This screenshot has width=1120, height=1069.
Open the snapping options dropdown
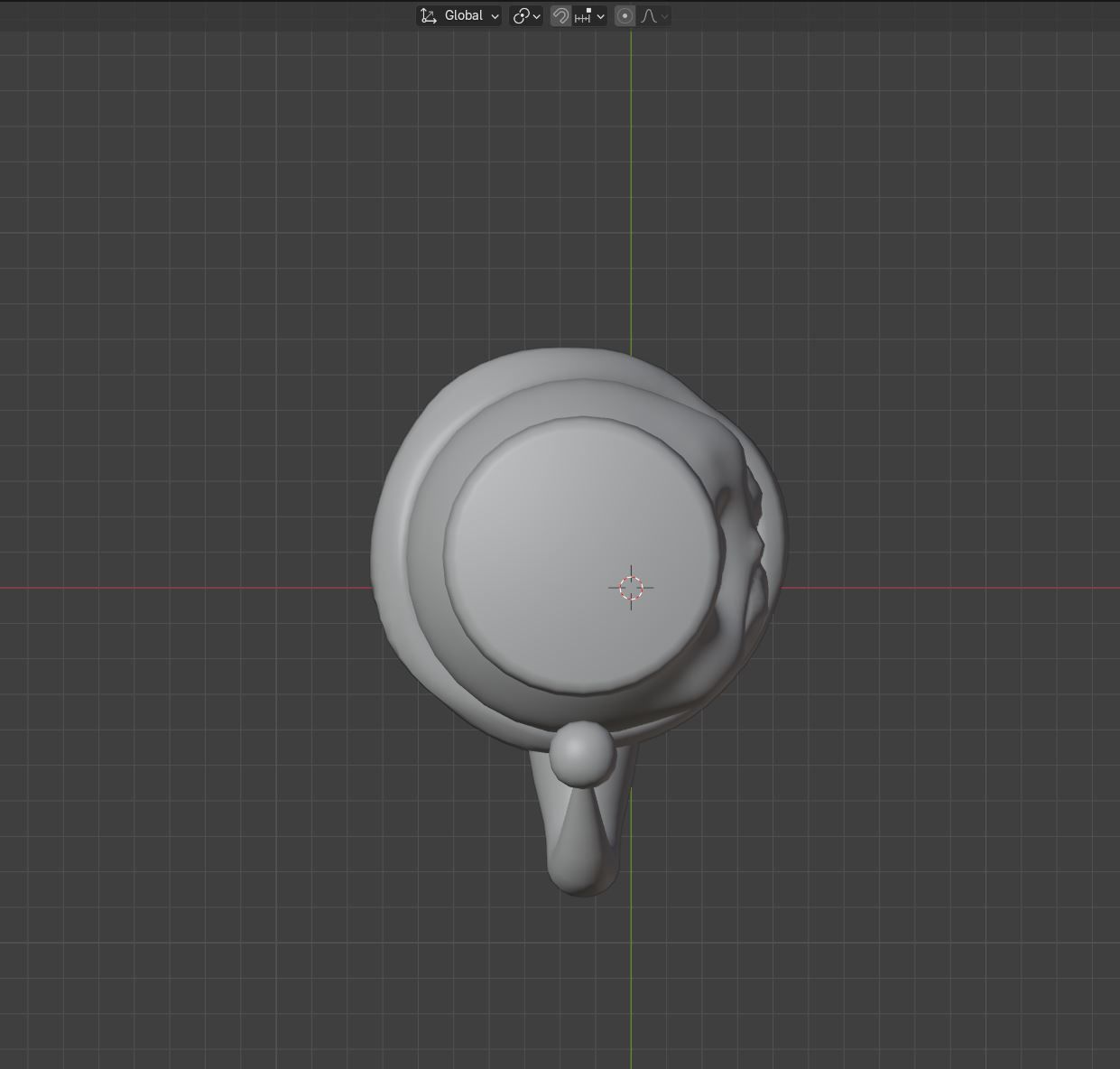tap(589, 15)
